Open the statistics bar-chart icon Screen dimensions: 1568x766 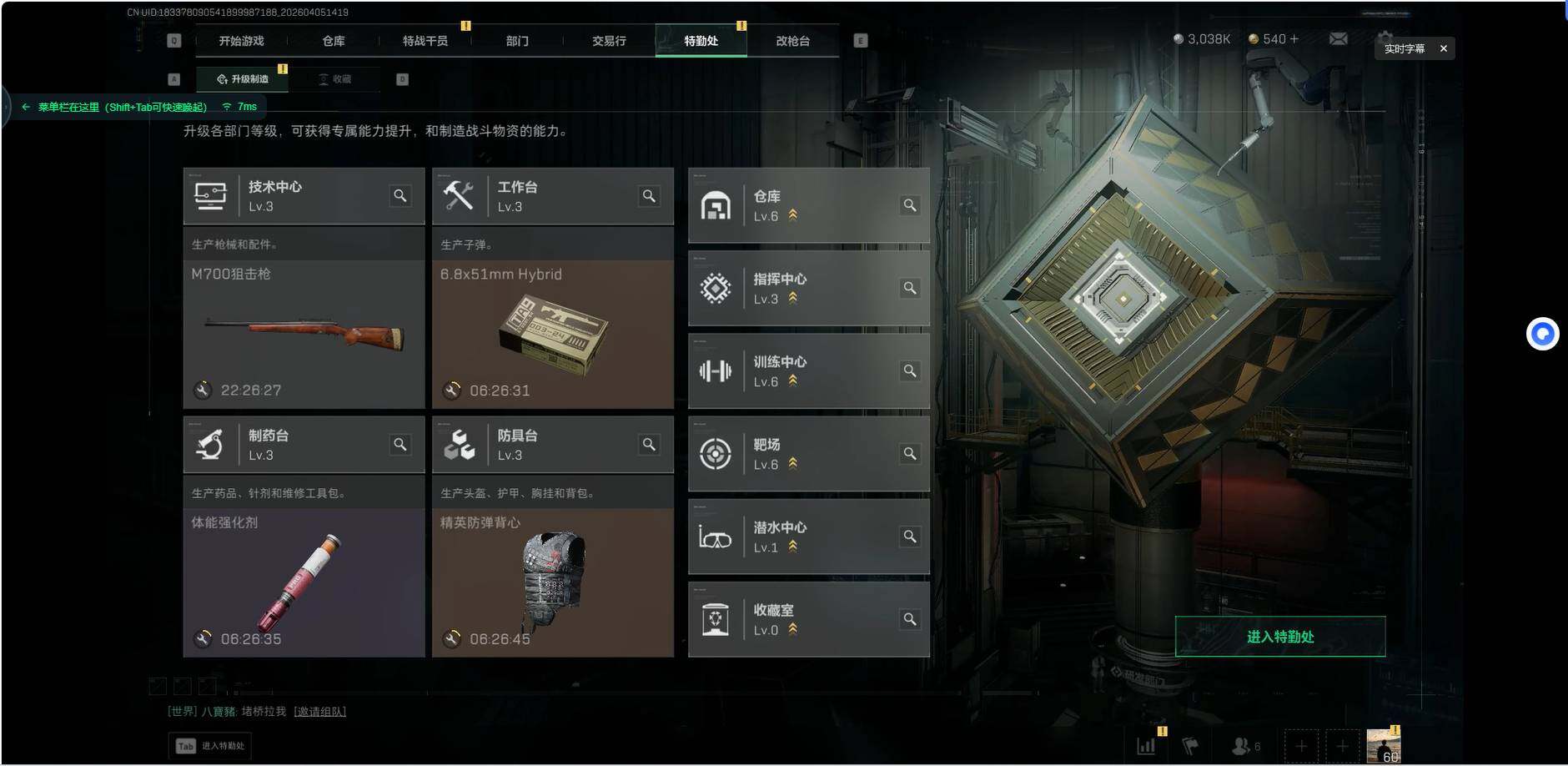pyautogui.click(x=1147, y=745)
